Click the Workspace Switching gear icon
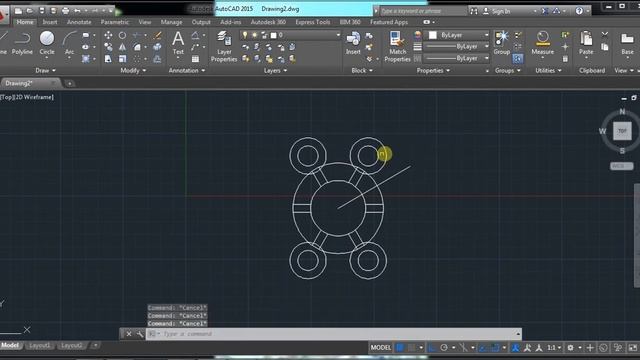Image resolution: width=640 pixels, height=360 pixels. [571, 348]
